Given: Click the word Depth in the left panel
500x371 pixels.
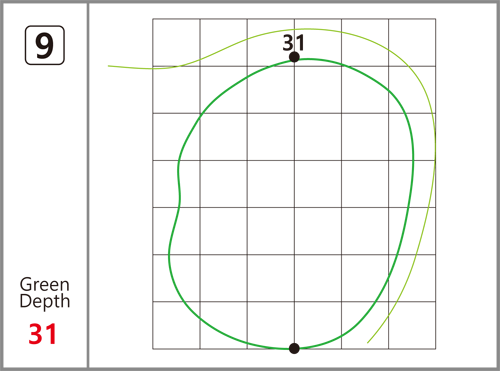Looking at the screenshot, I should 45,301.
